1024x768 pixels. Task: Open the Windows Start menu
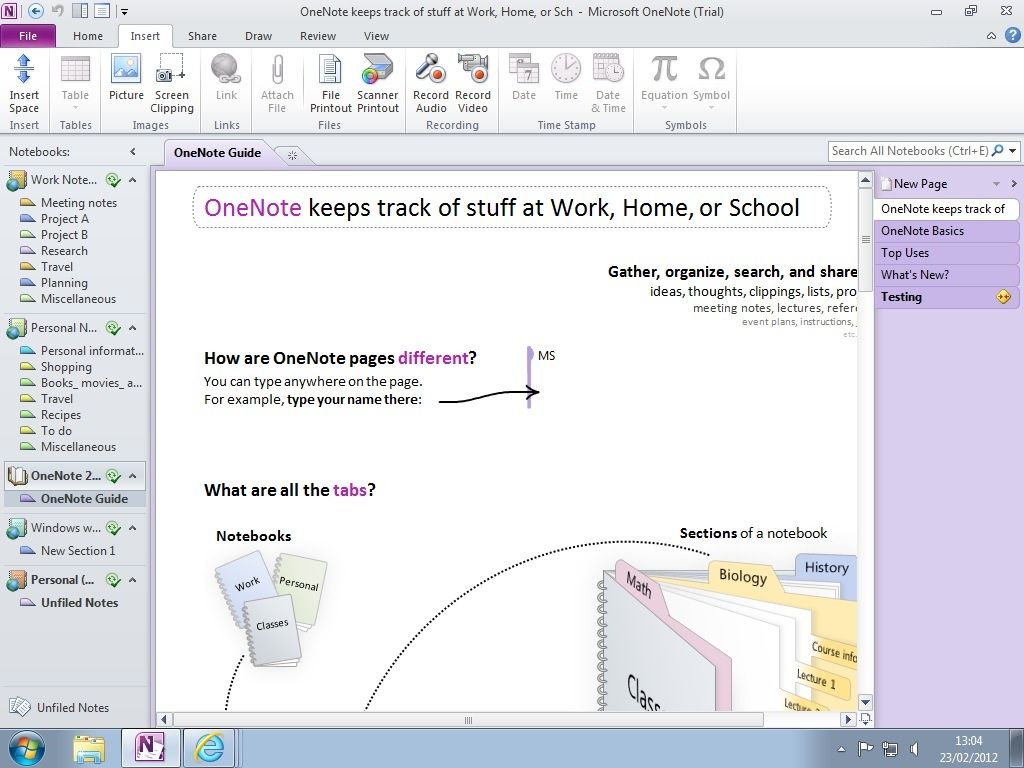[x=27, y=748]
